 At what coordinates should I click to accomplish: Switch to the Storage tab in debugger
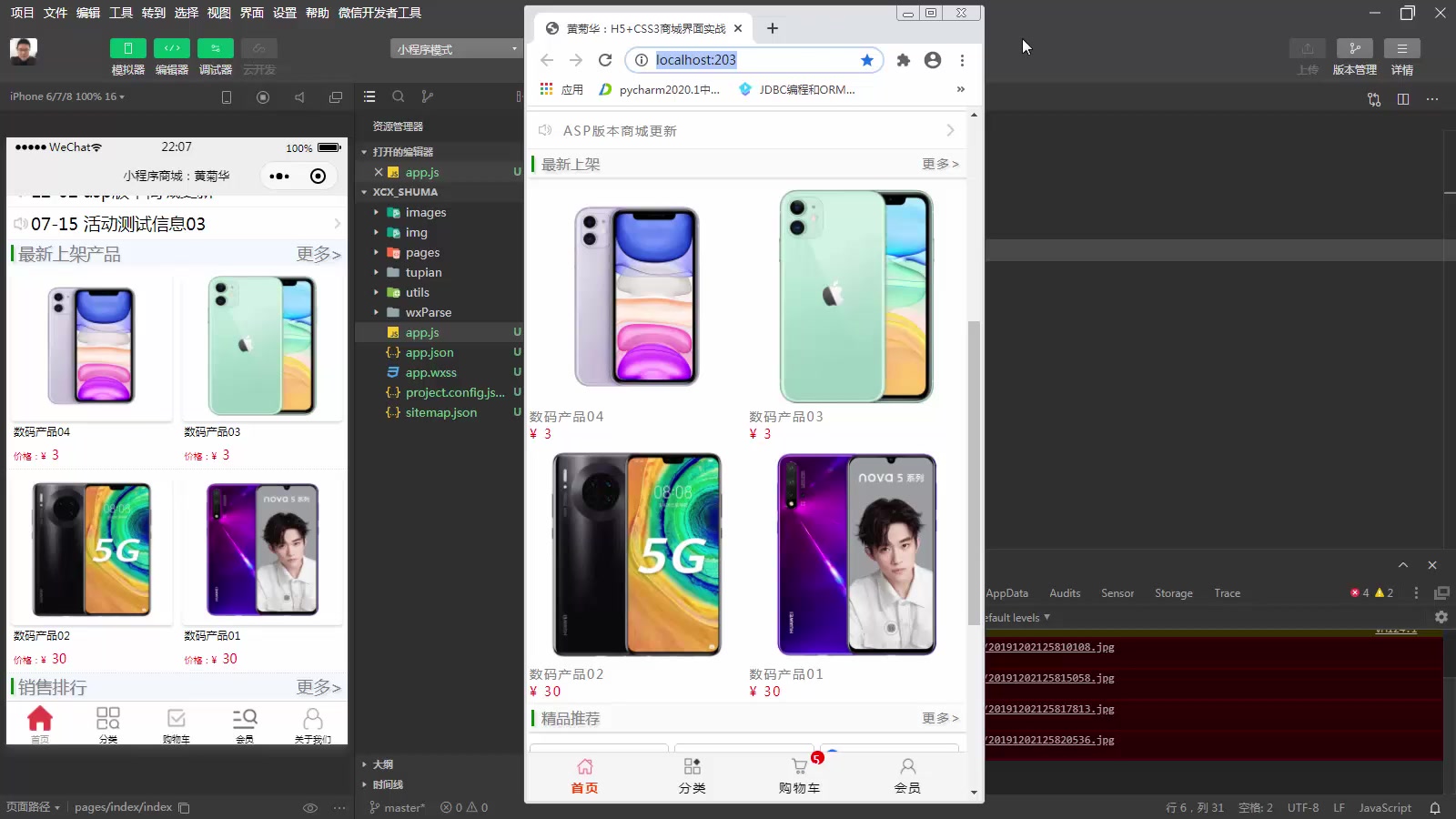tap(1173, 593)
